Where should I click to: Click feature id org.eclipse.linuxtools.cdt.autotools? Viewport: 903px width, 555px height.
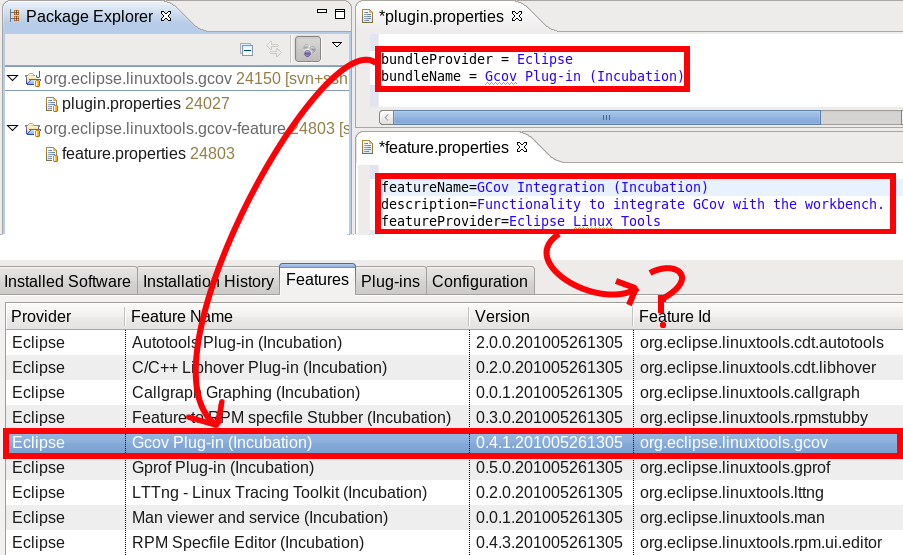[761, 343]
